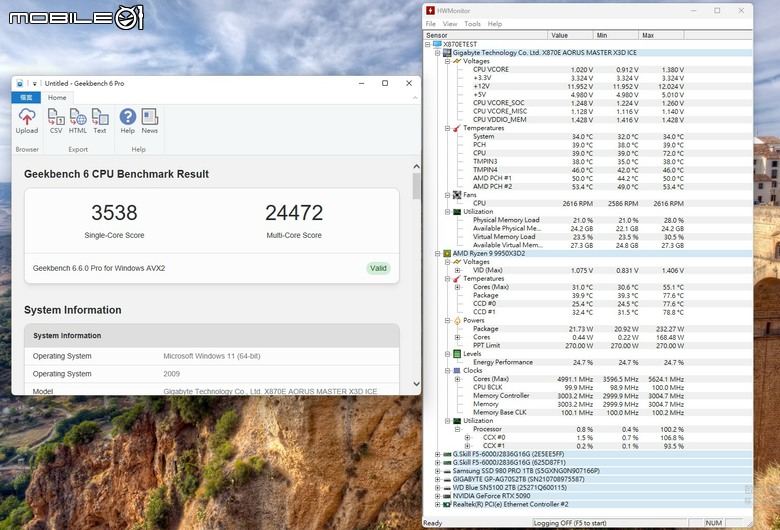Open HWMonitor File menu
The height and width of the screenshot is (530, 780).
[431, 24]
